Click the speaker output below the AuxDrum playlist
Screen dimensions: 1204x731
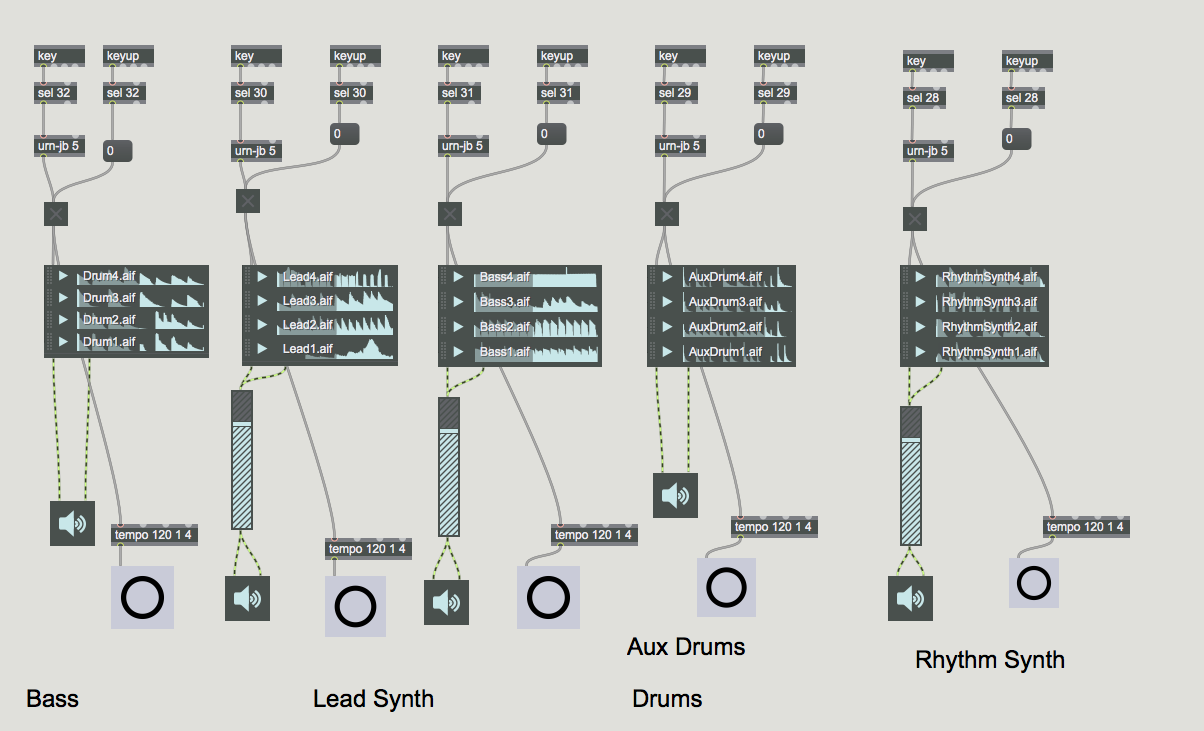point(675,495)
